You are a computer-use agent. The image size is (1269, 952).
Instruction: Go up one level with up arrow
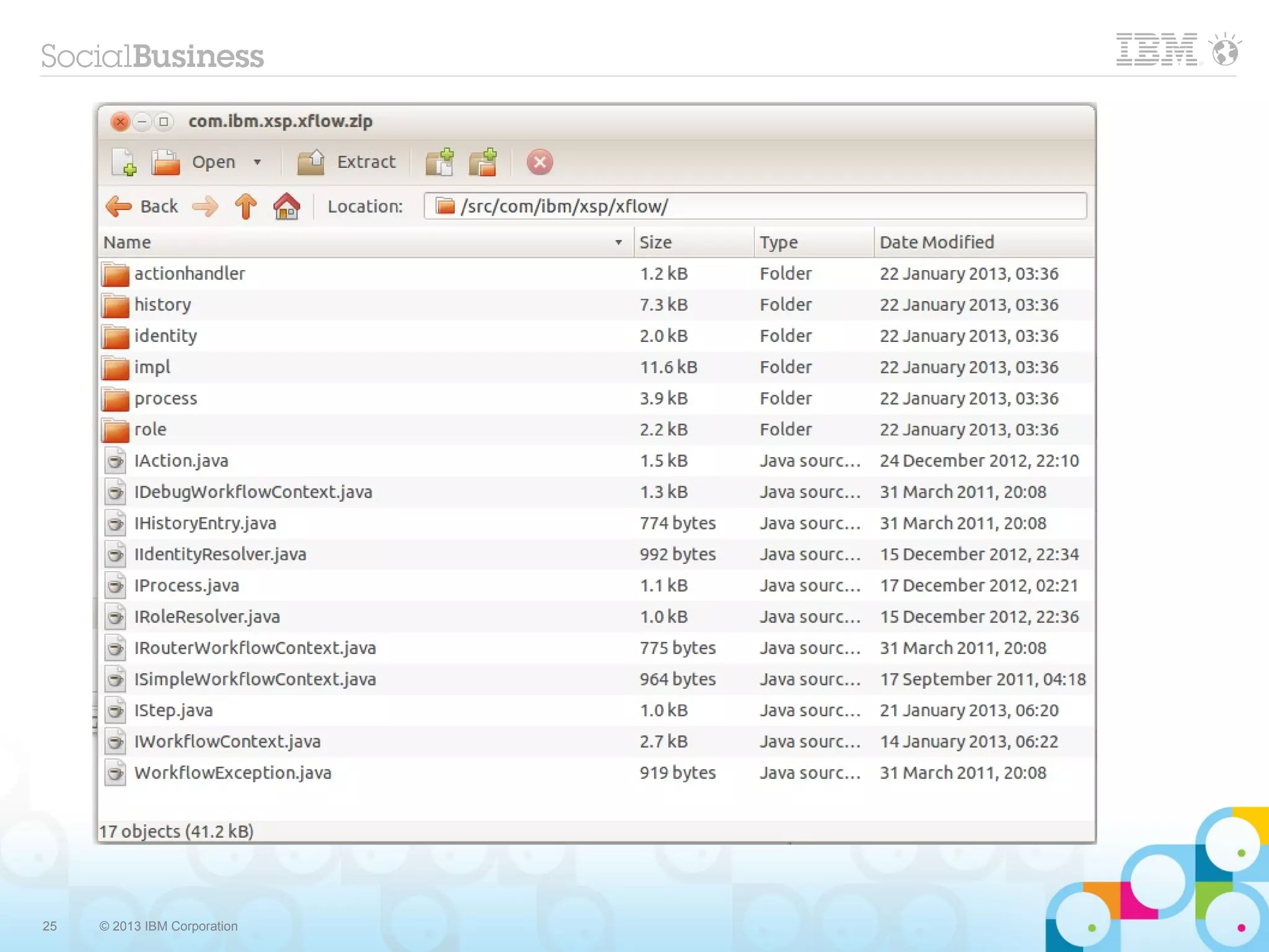245,206
